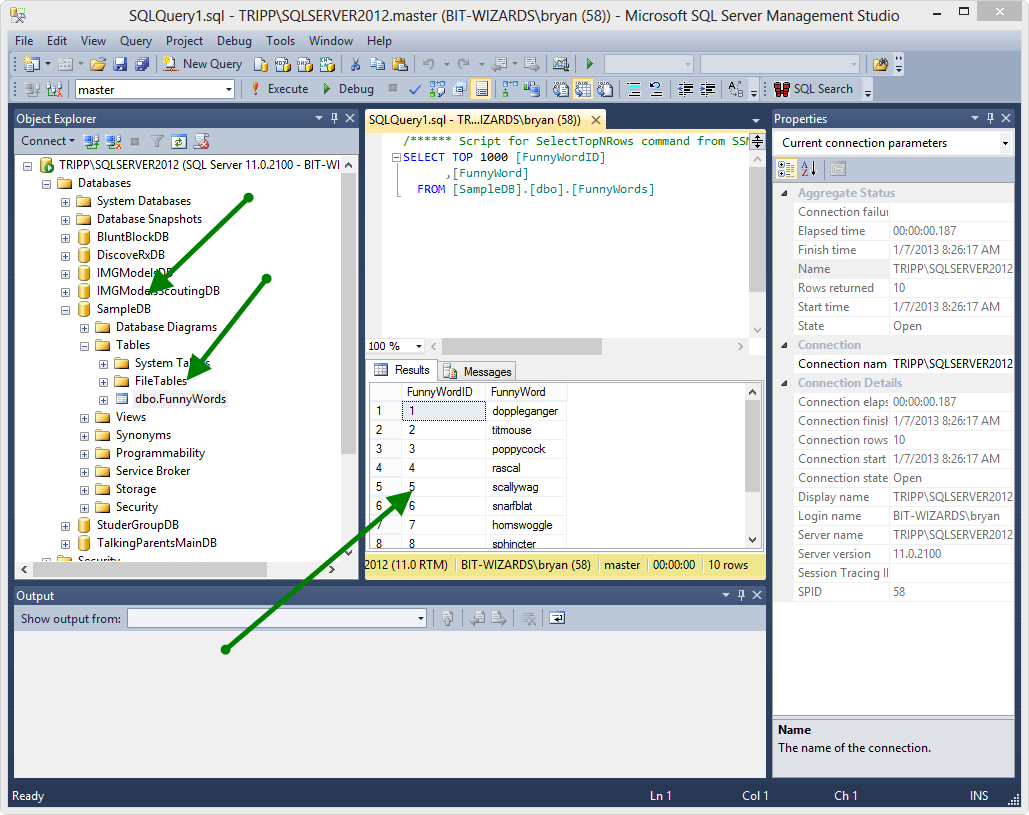
Task: Click the Paste clipboard icon
Action: click(400, 64)
